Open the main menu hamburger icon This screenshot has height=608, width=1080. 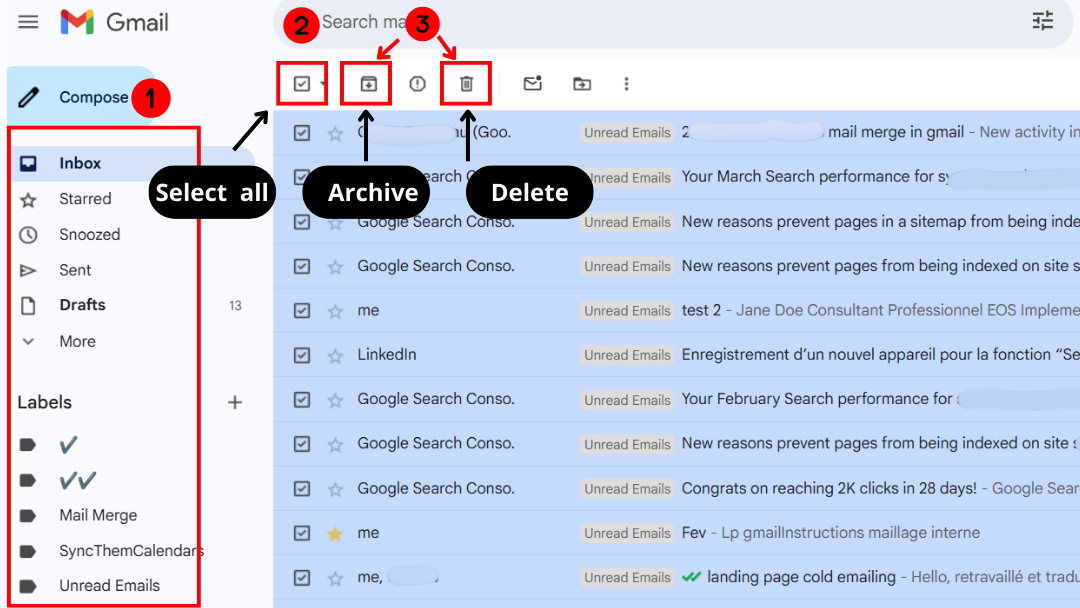(28, 22)
